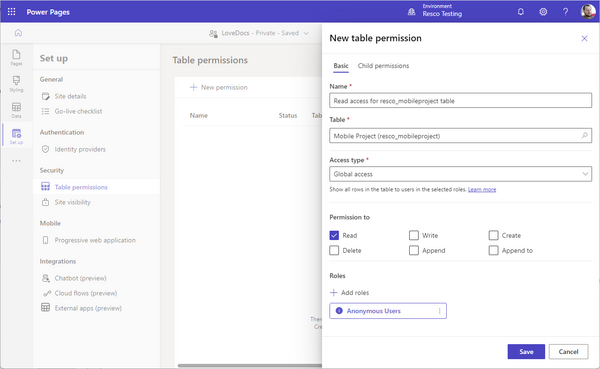Open the user profile avatar
The height and width of the screenshot is (369, 600).
point(588,12)
